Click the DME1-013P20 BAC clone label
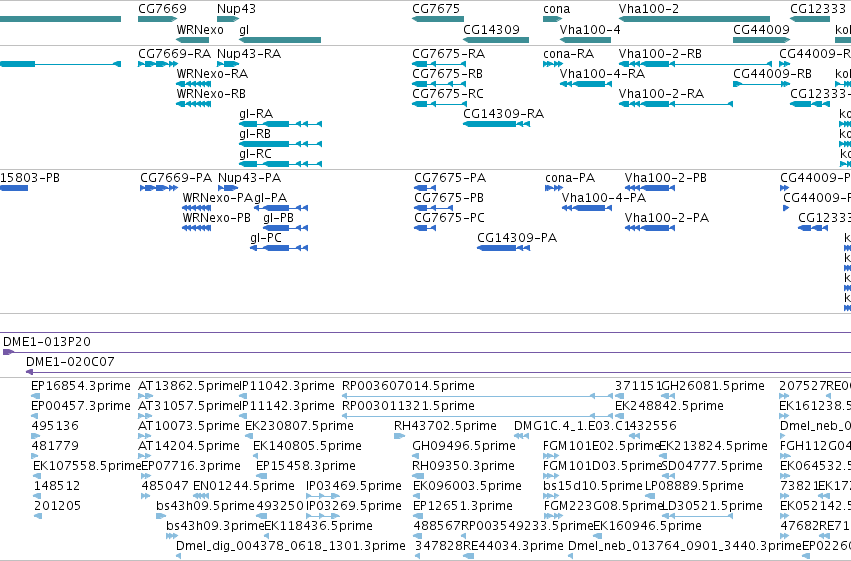 (x=47, y=342)
